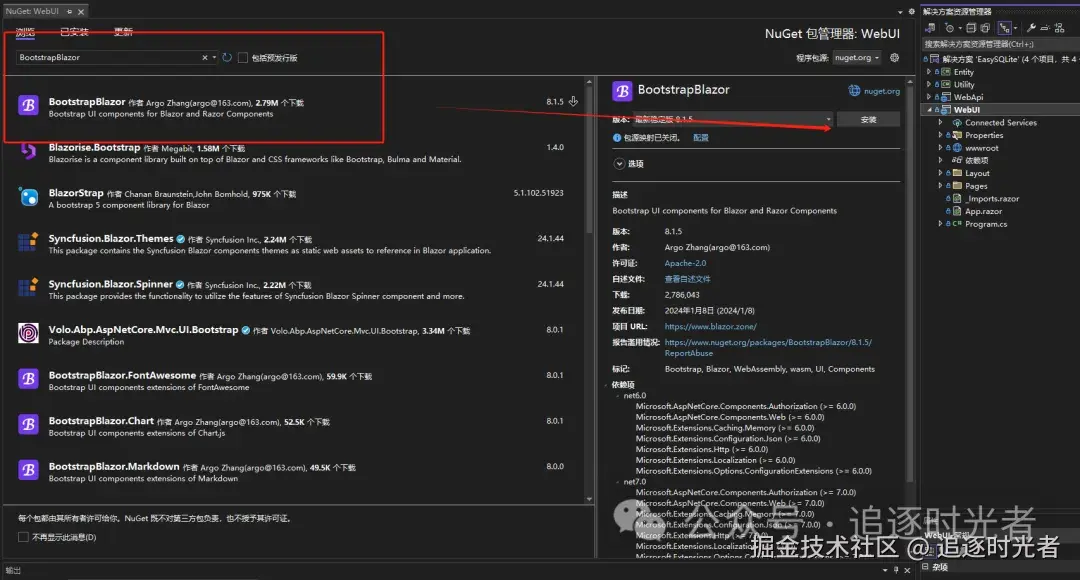1080x580 pixels.
Task: Open the 输出 panel tab
Action: 13,570
